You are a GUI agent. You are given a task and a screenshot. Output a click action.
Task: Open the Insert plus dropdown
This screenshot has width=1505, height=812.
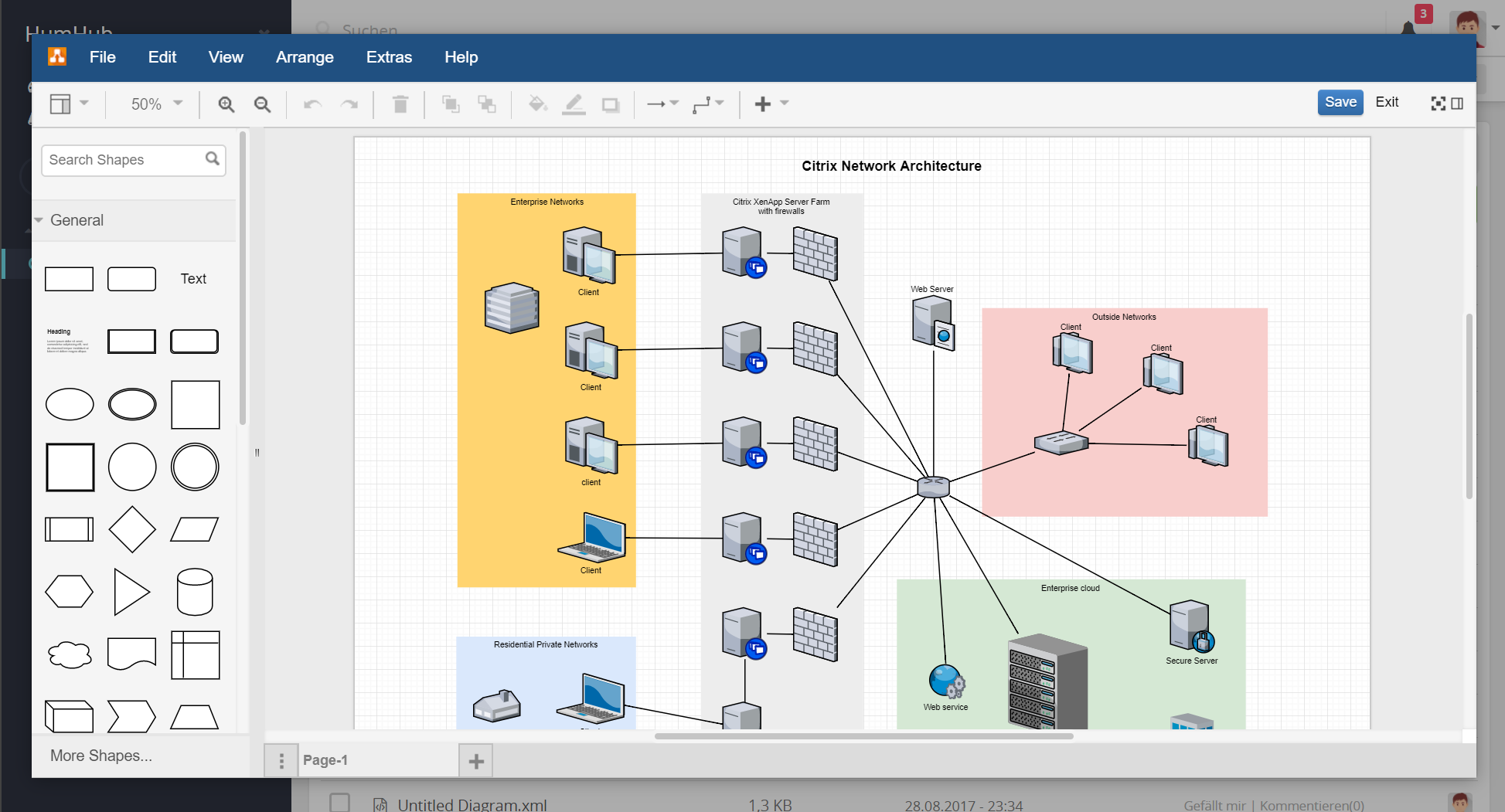click(771, 104)
